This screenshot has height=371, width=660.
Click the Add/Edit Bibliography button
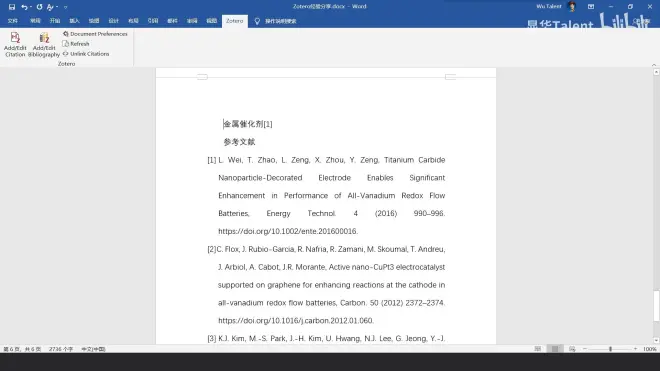(x=44, y=45)
